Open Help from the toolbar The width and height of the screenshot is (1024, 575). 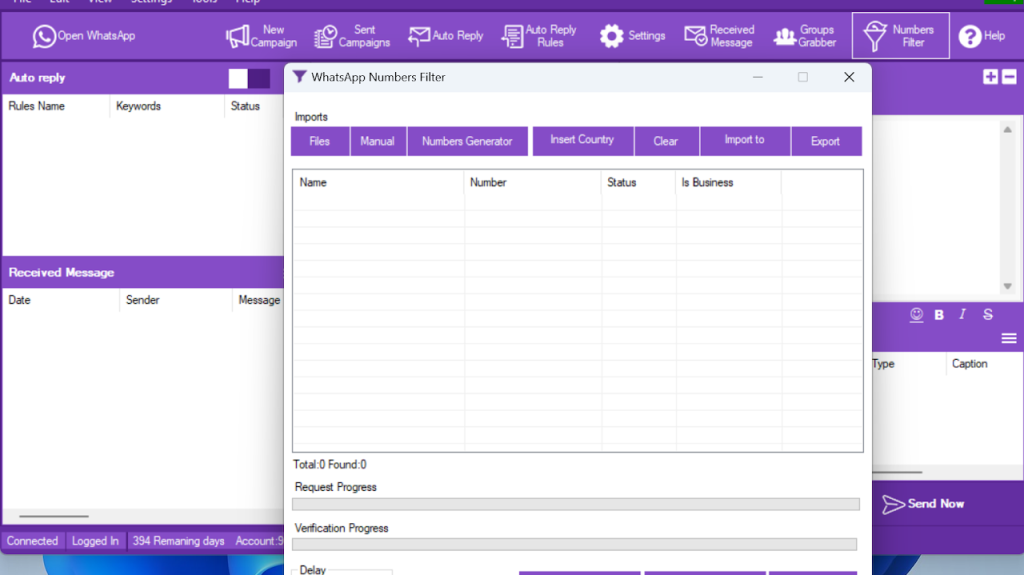tap(982, 36)
